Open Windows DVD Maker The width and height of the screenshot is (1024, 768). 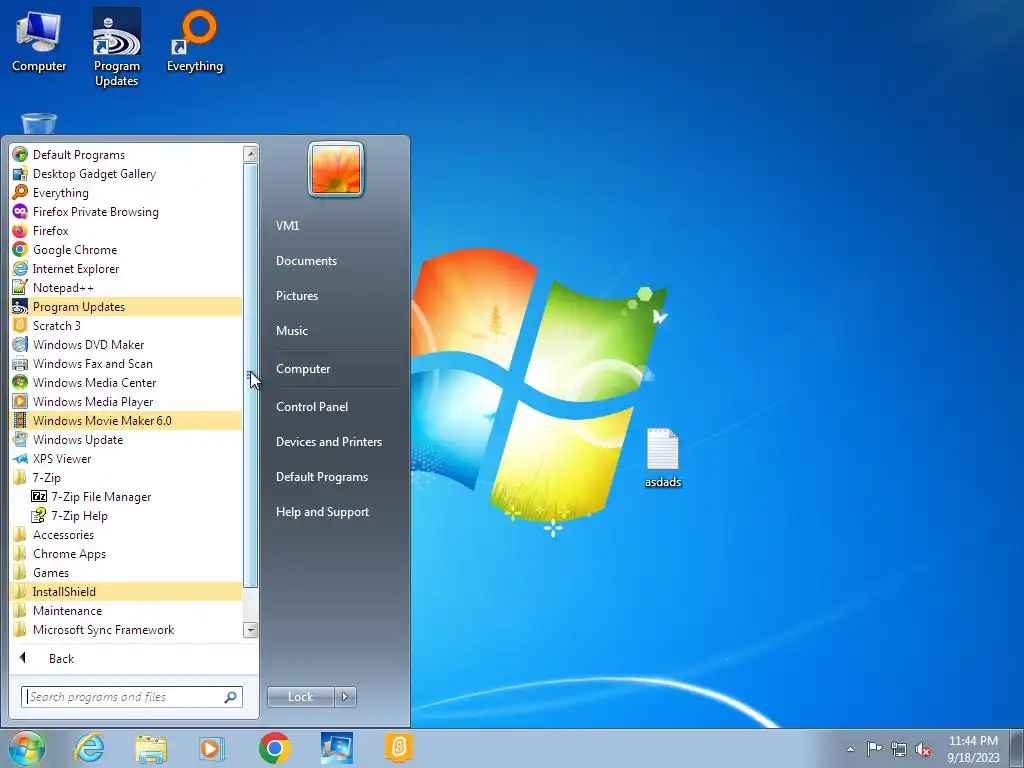126,344
